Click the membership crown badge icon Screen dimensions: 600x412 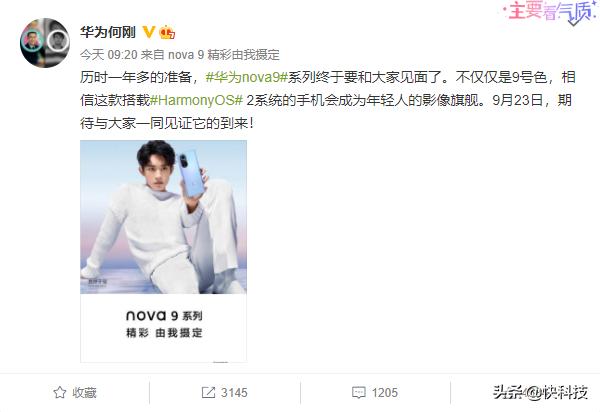point(167,33)
